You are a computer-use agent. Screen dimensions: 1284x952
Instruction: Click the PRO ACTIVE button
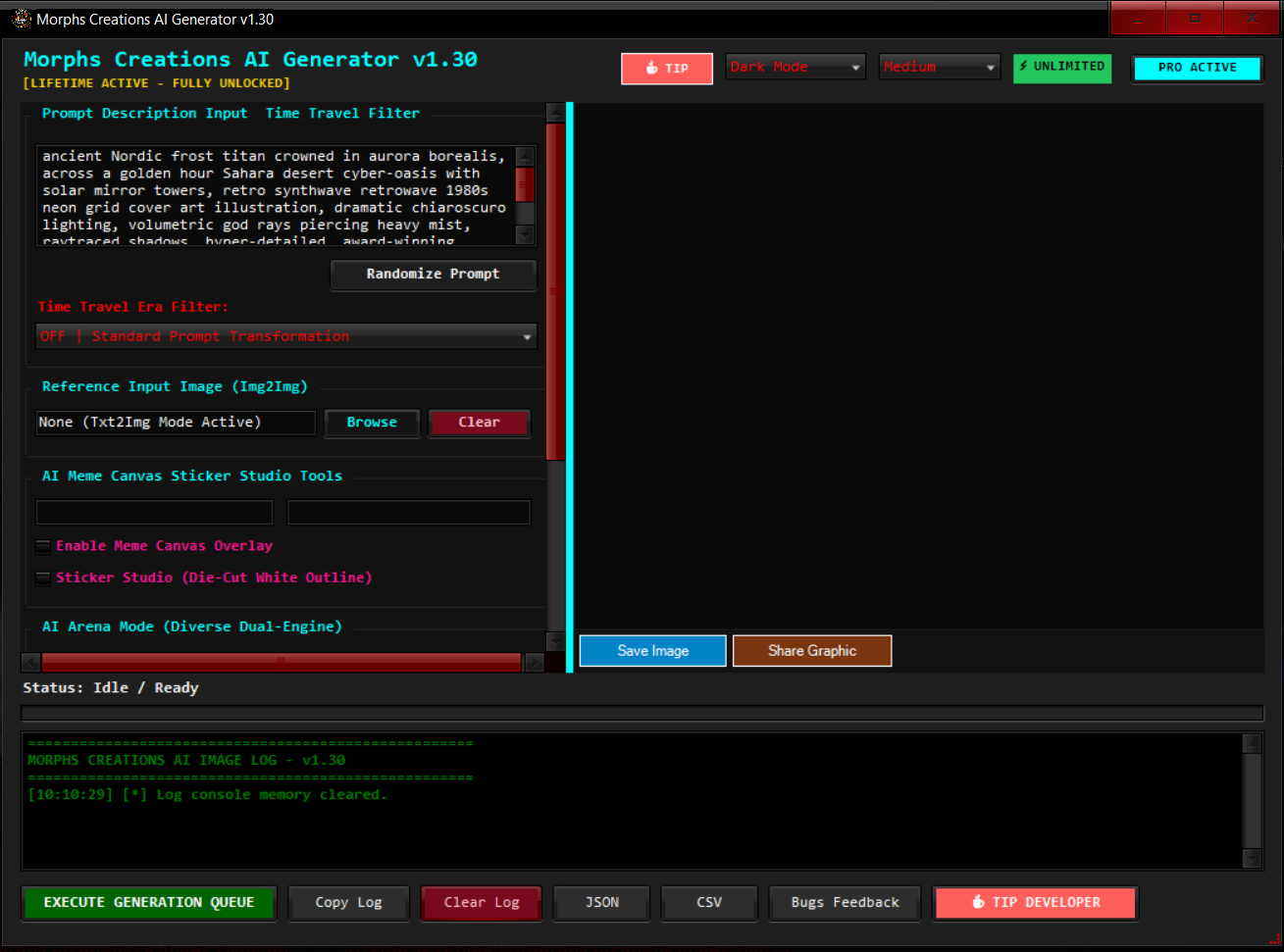point(1197,68)
